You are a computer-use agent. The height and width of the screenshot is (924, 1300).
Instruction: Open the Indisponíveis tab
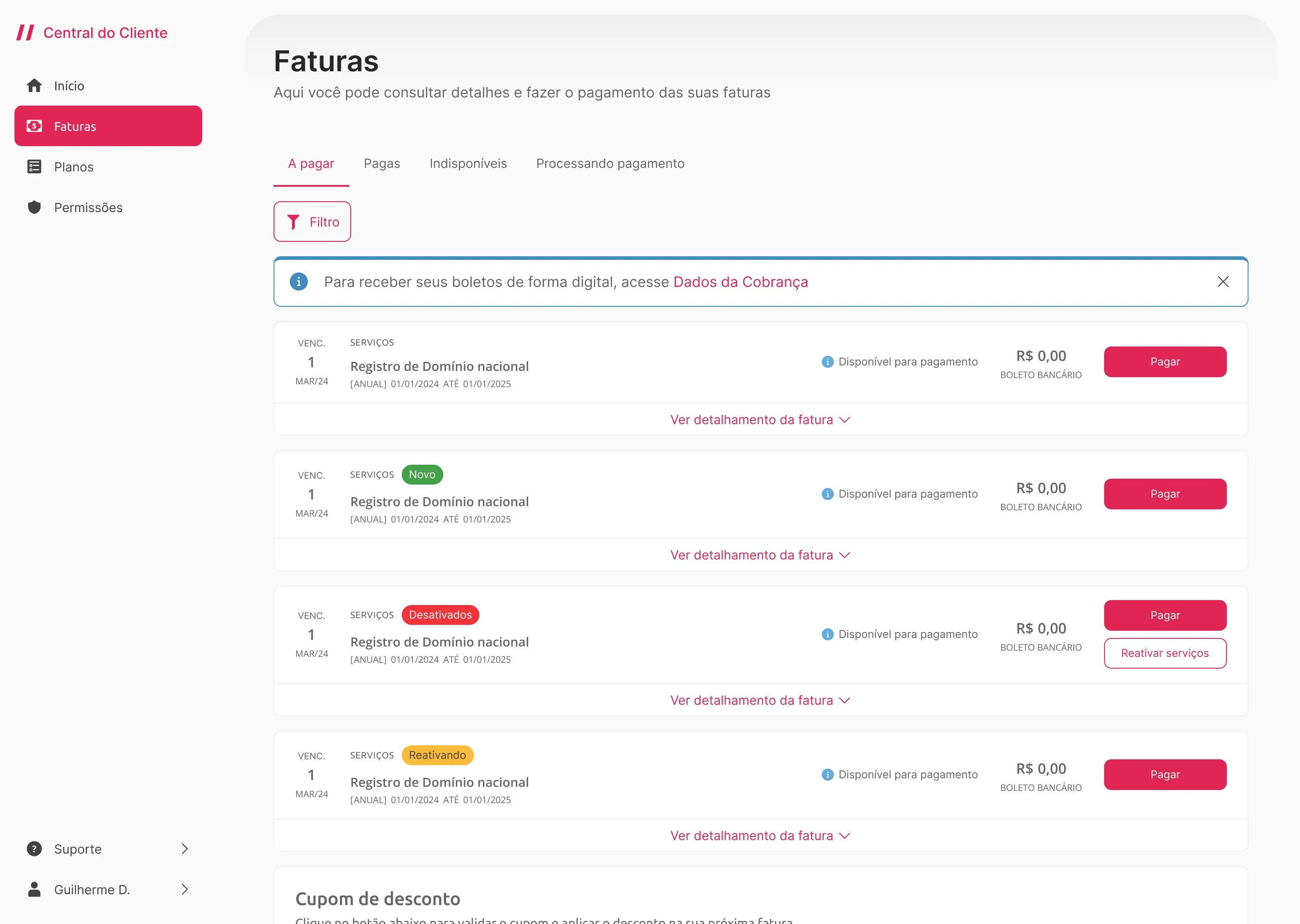pyautogui.click(x=468, y=164)
